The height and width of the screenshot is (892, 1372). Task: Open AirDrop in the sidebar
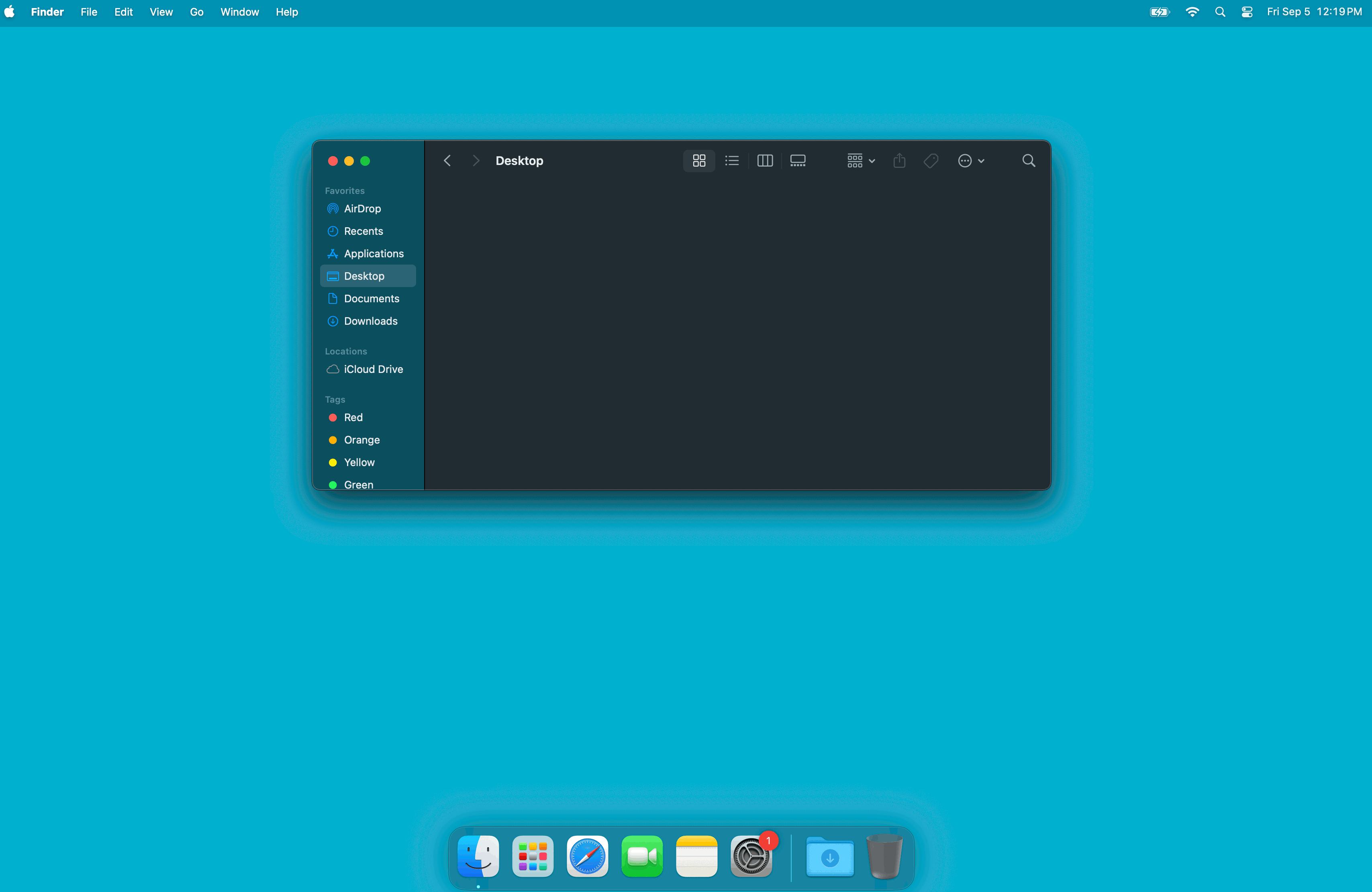(x=362, y=209)
